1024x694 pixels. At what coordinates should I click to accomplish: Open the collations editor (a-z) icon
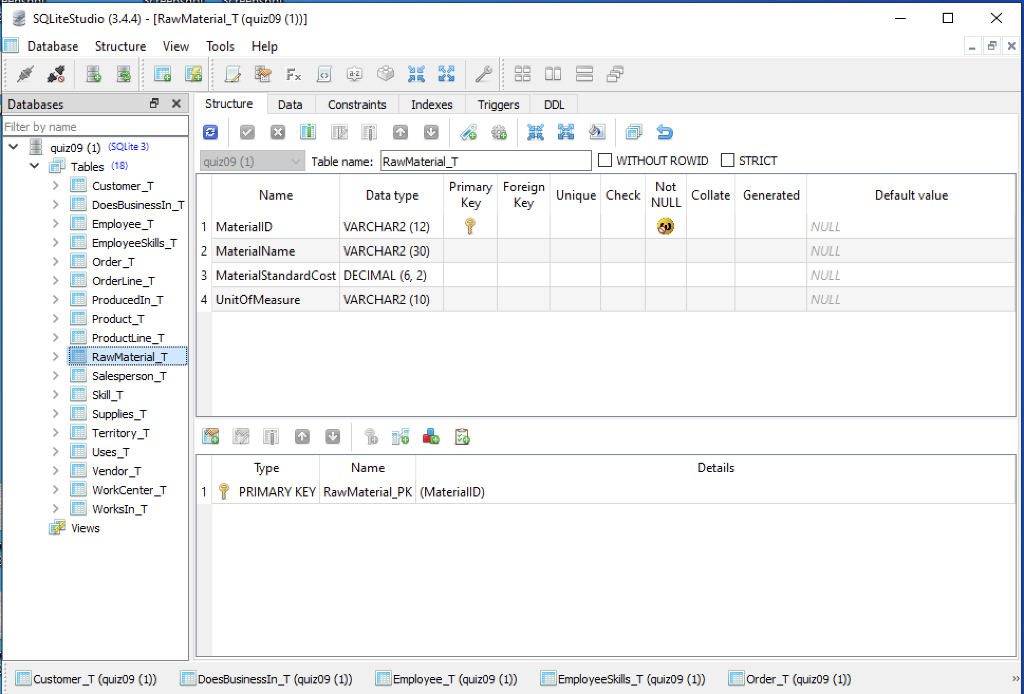coord(355,74)
